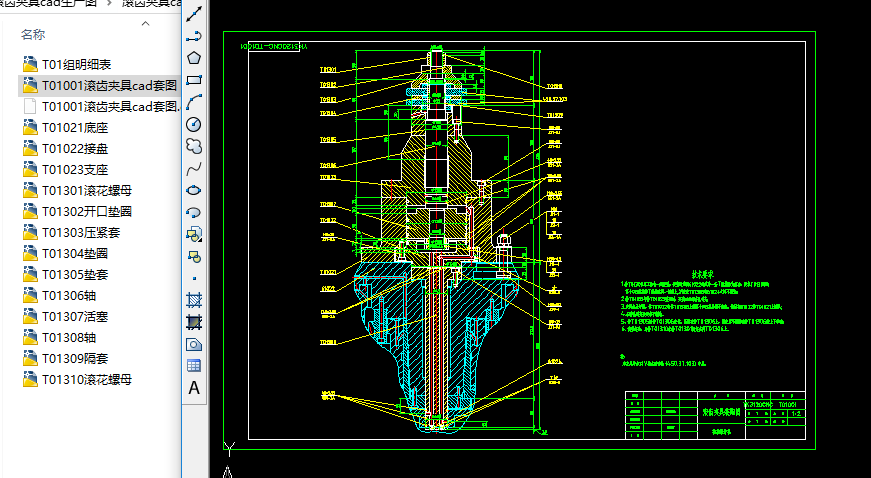Open the Hatch tool
This screenshot has height=478, width=871.
click(194, 299)
